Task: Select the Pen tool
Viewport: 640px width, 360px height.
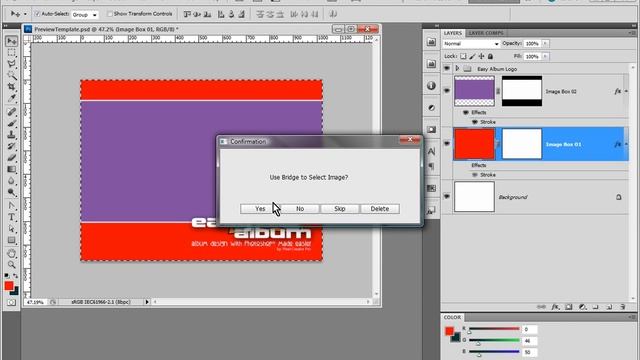Action: (11, 205)
